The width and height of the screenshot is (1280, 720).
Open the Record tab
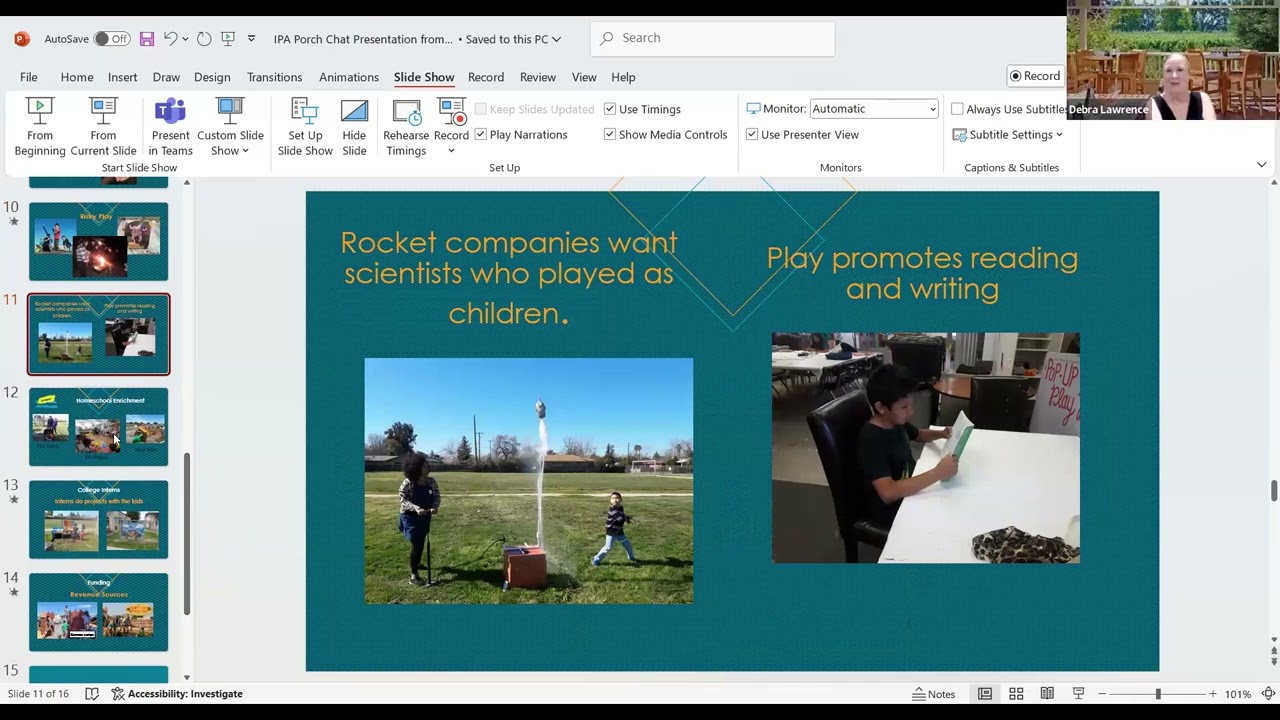coord(486,77)
